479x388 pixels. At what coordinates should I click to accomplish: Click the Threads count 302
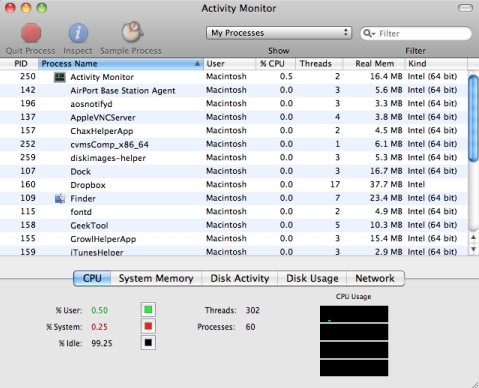click(253, 310)
